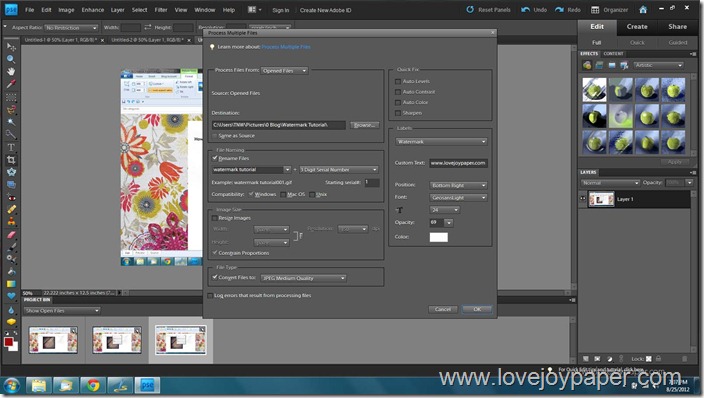Check Log errors from processing files
The height and width of the screenshot is (398, 704).
pos(210,296)
